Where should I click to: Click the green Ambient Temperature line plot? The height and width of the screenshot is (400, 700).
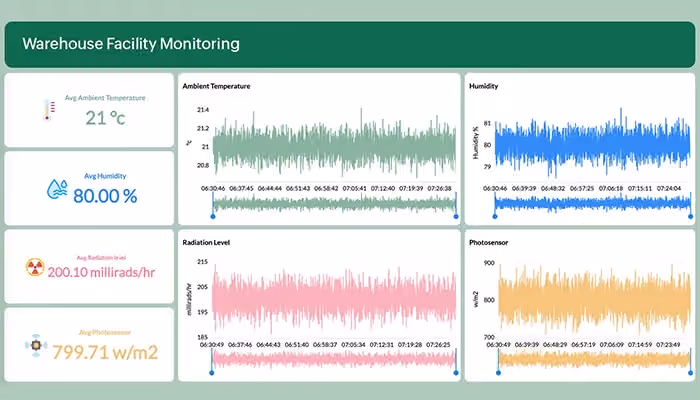click(x=334, y=145)
